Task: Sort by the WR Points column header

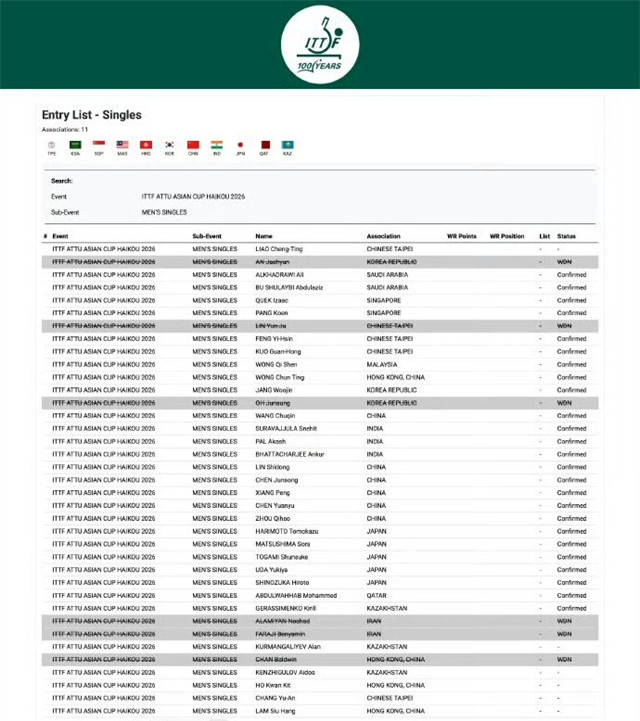Action: tap(462, 236)
